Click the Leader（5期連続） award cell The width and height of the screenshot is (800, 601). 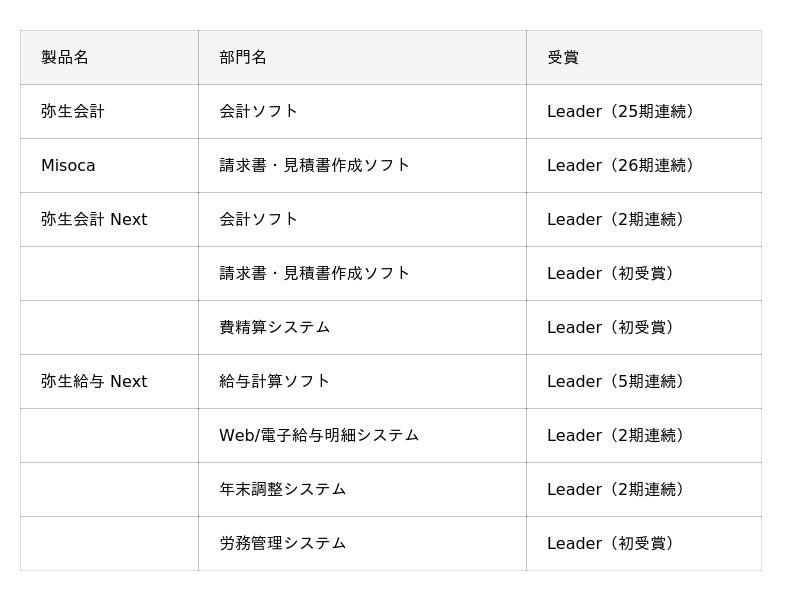coord(617,381)
